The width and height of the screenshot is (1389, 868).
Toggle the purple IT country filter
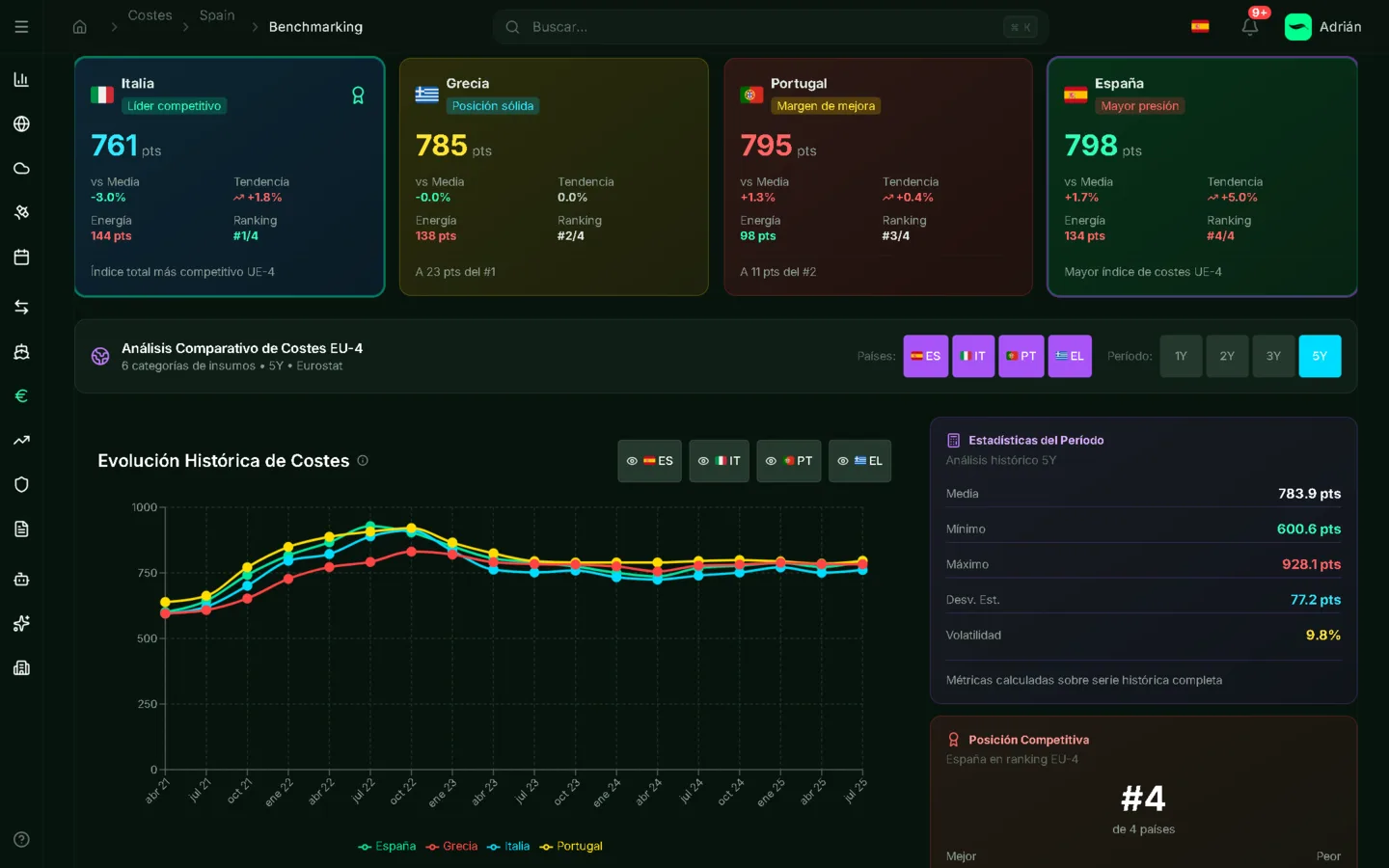coord(972,356)
